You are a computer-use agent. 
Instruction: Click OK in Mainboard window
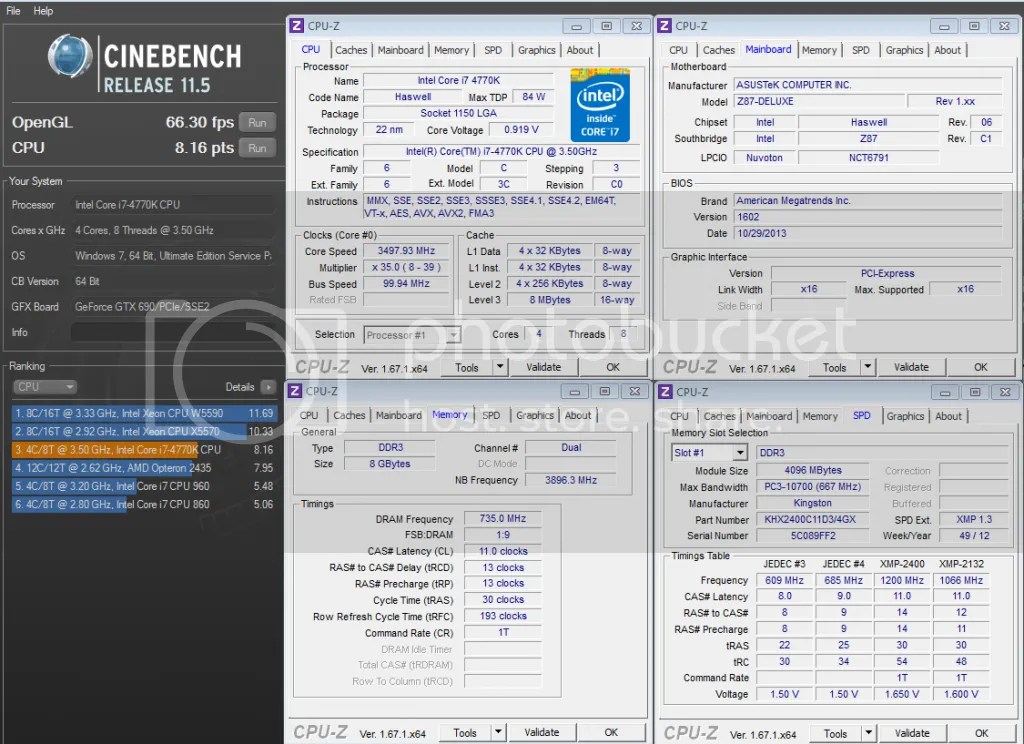pos(980,367)
